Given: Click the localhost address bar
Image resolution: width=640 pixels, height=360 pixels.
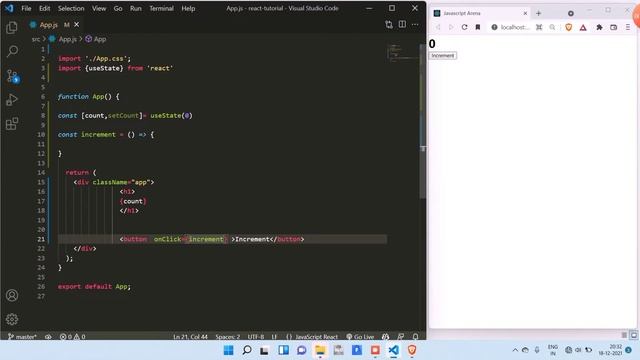Looking at the screenshot, I should [x=514, y=27].
